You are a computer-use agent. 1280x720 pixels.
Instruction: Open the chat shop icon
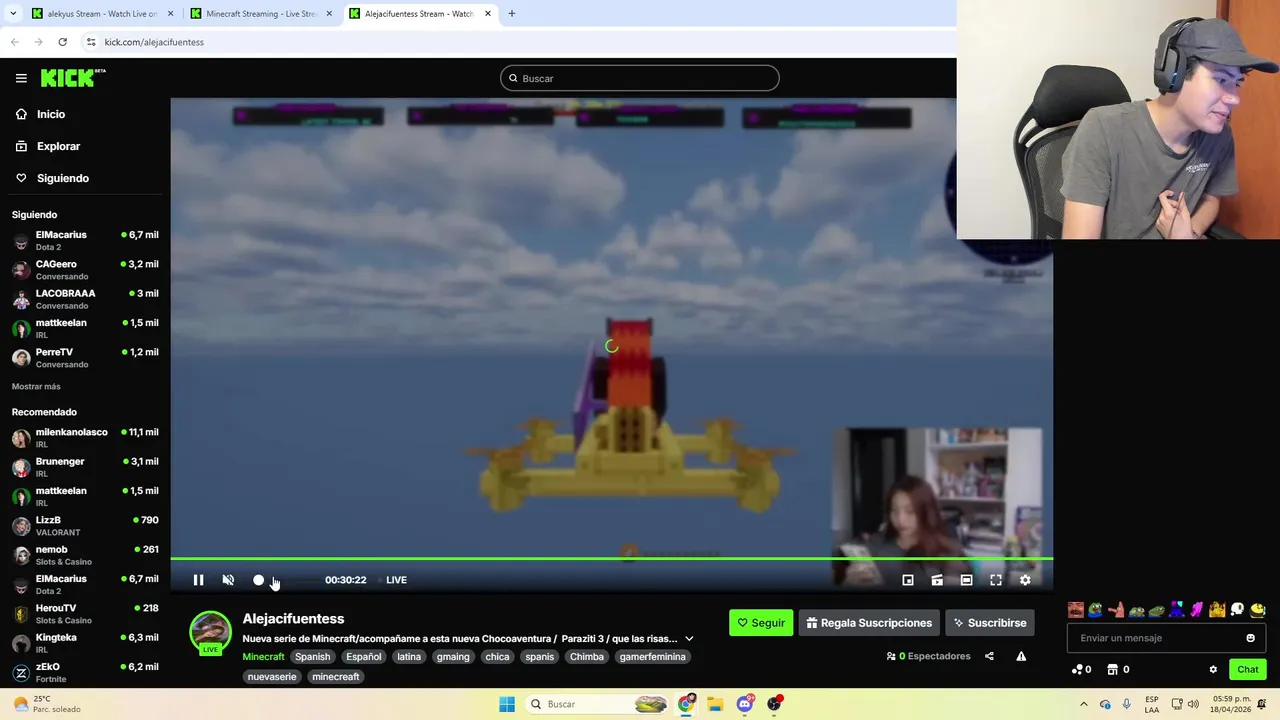coord(1111,669)
